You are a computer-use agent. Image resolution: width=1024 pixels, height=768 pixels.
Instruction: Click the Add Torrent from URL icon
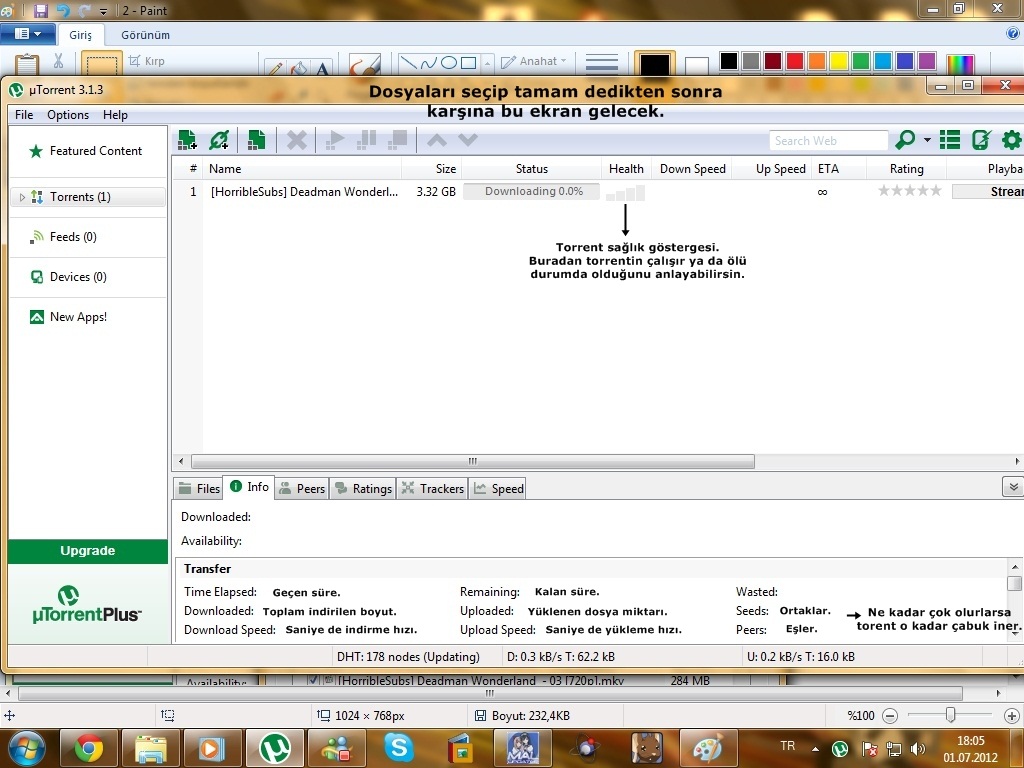click(x=219, y=140)
